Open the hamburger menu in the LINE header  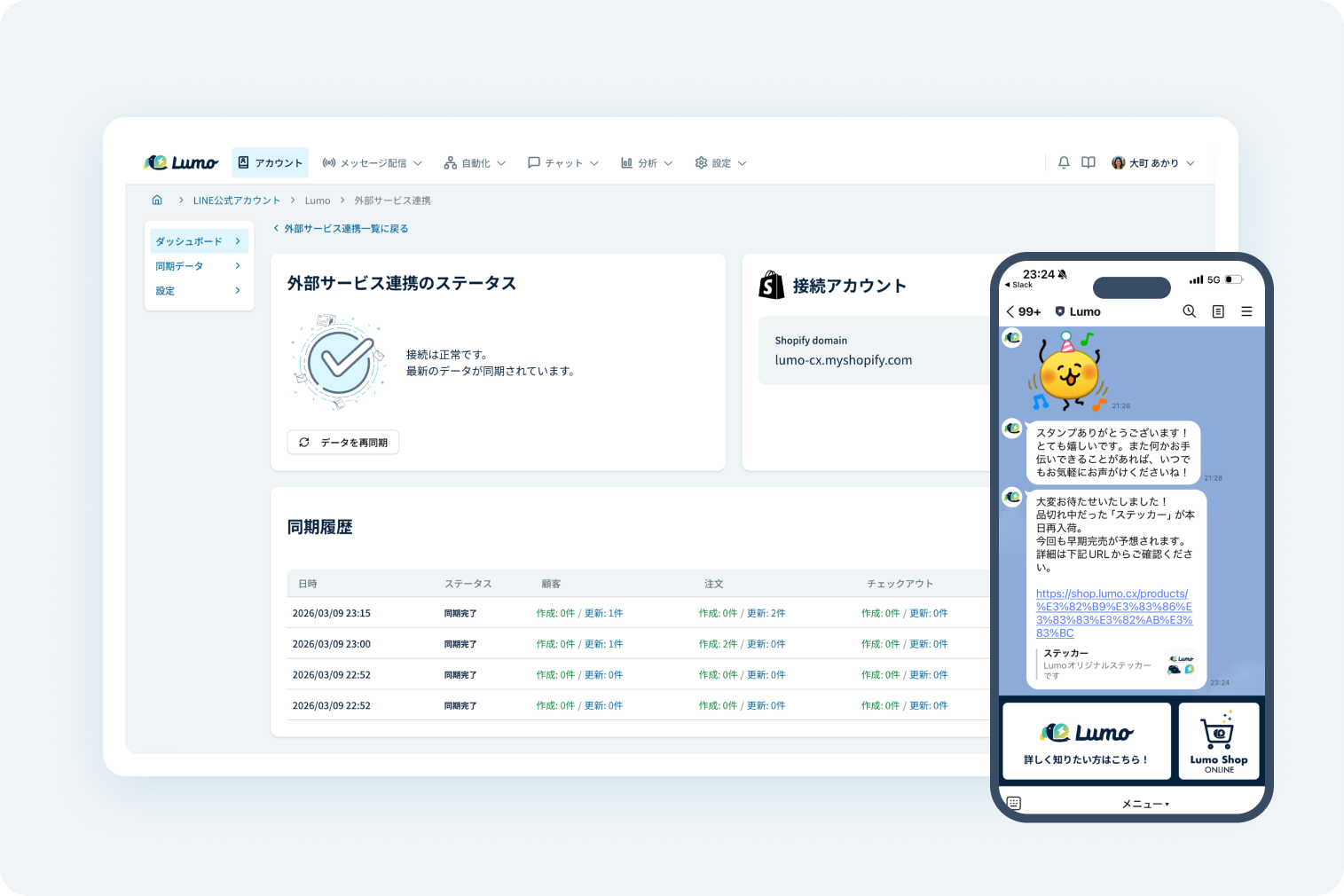1246,311
